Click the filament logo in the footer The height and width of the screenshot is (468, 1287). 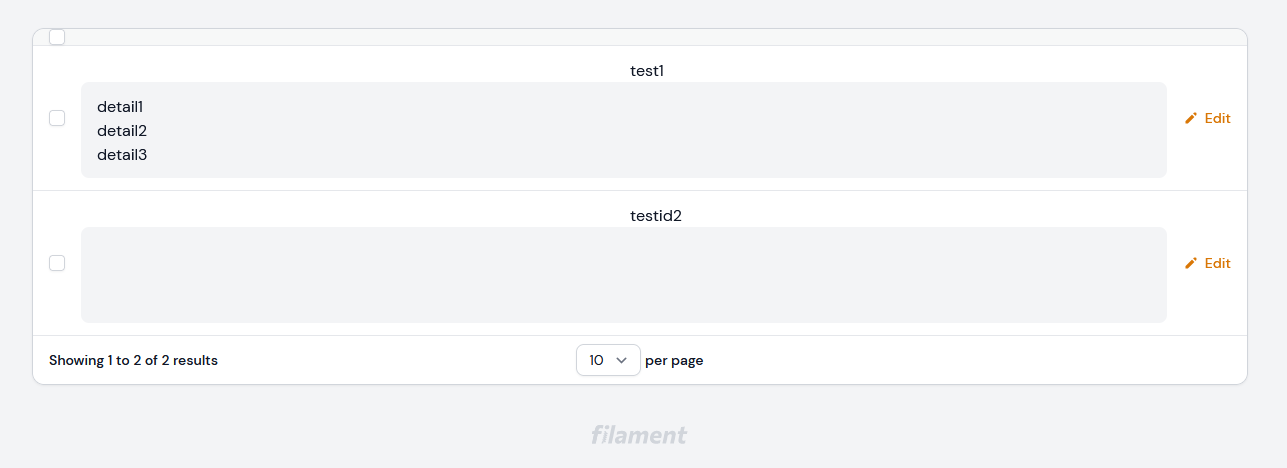click(638, 435)
